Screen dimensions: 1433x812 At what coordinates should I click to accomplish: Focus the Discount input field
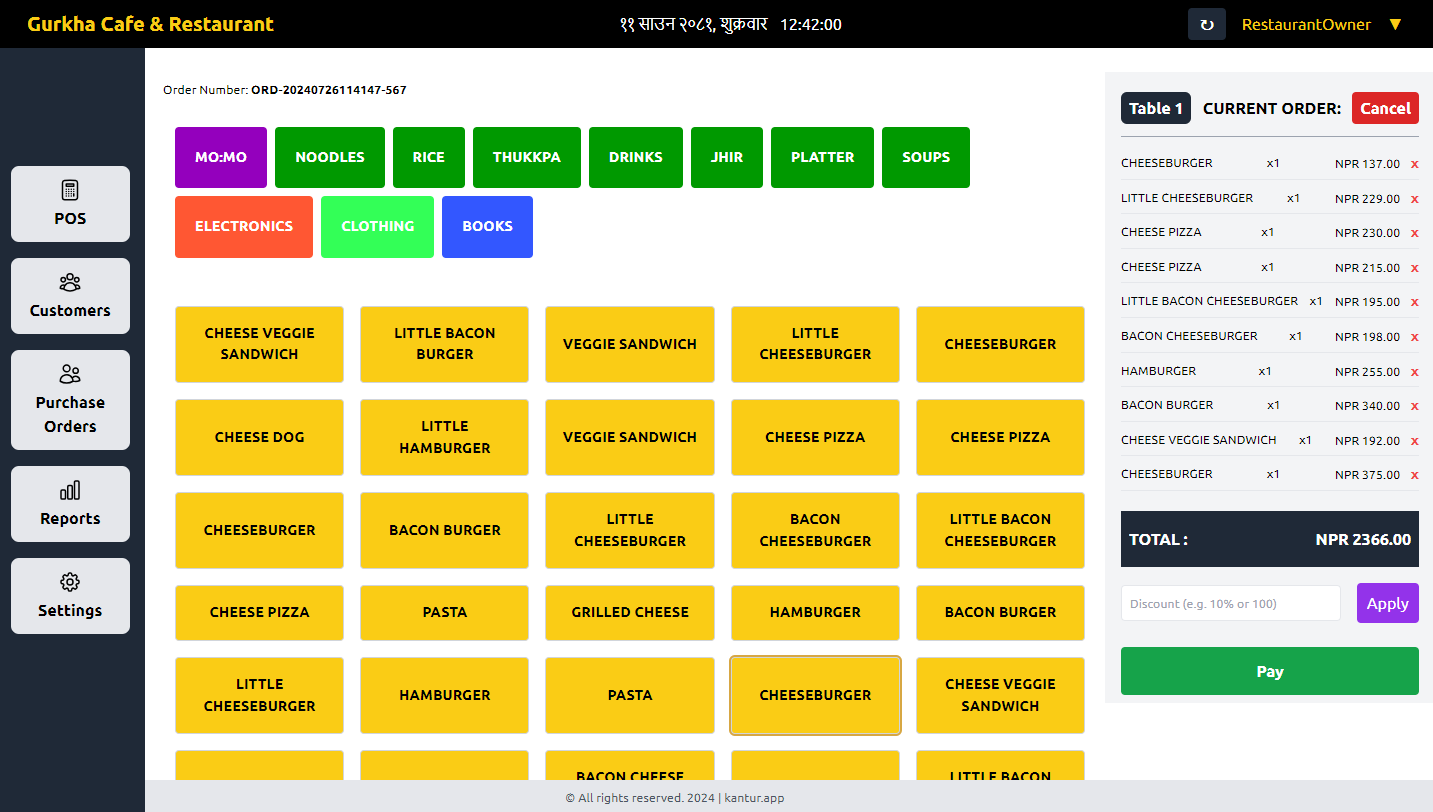[x=1230, y=603]
